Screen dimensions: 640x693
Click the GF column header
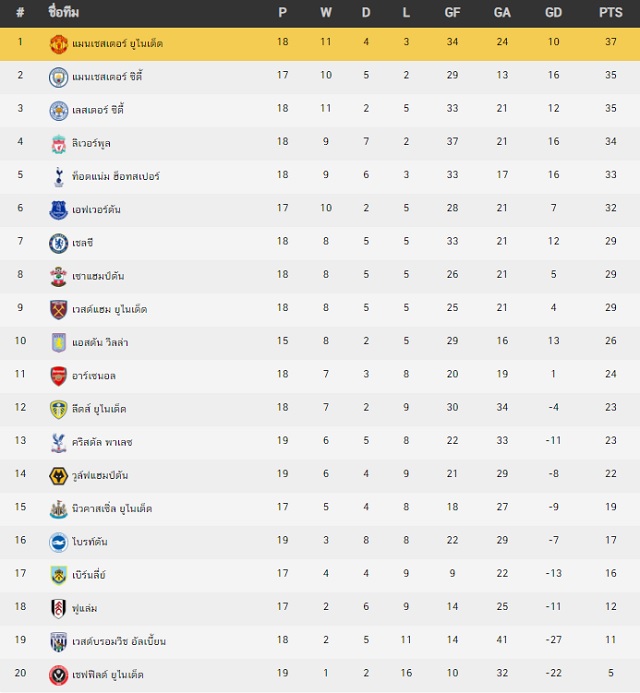(452, 12)
